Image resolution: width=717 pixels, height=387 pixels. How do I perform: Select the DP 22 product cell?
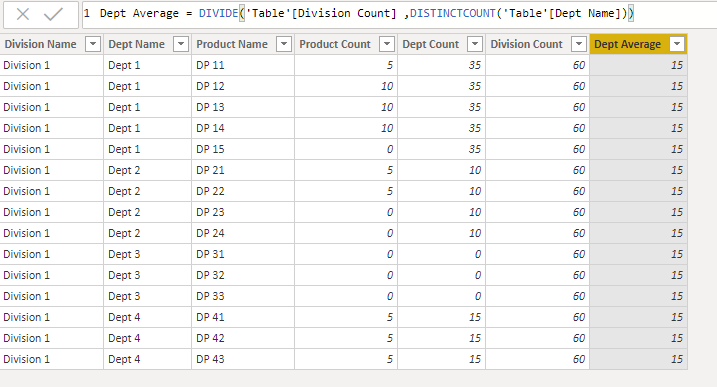tap(243, 191)
